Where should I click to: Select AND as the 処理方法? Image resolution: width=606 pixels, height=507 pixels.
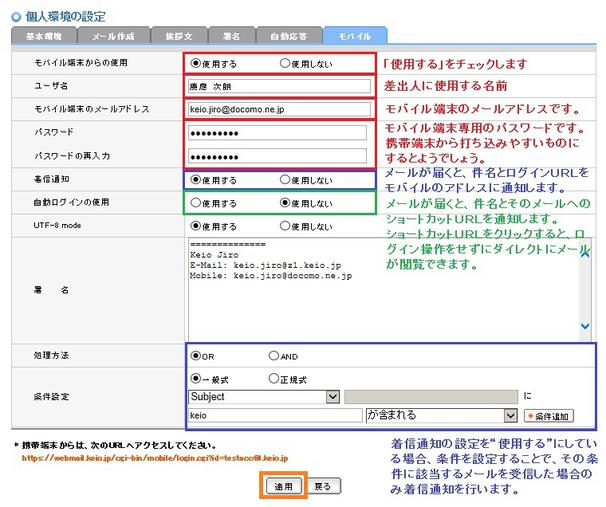point(273,355)
